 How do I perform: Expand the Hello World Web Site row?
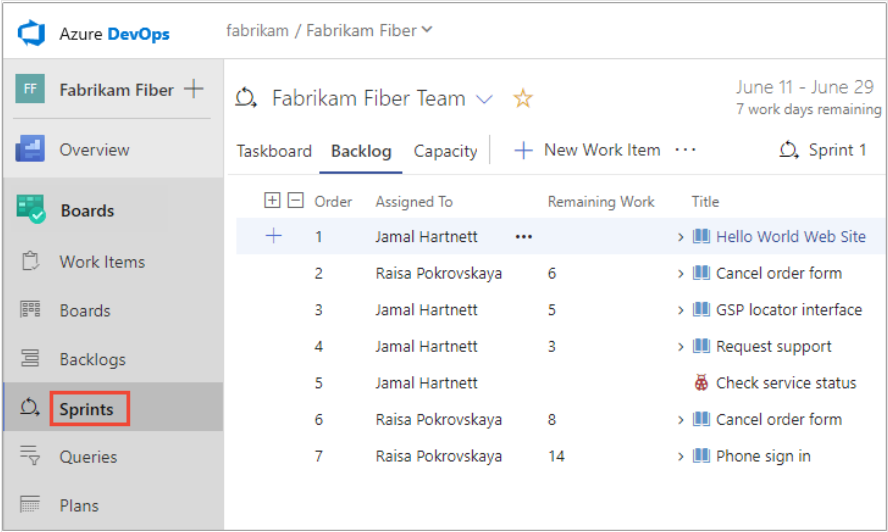(x=681, y=237)
